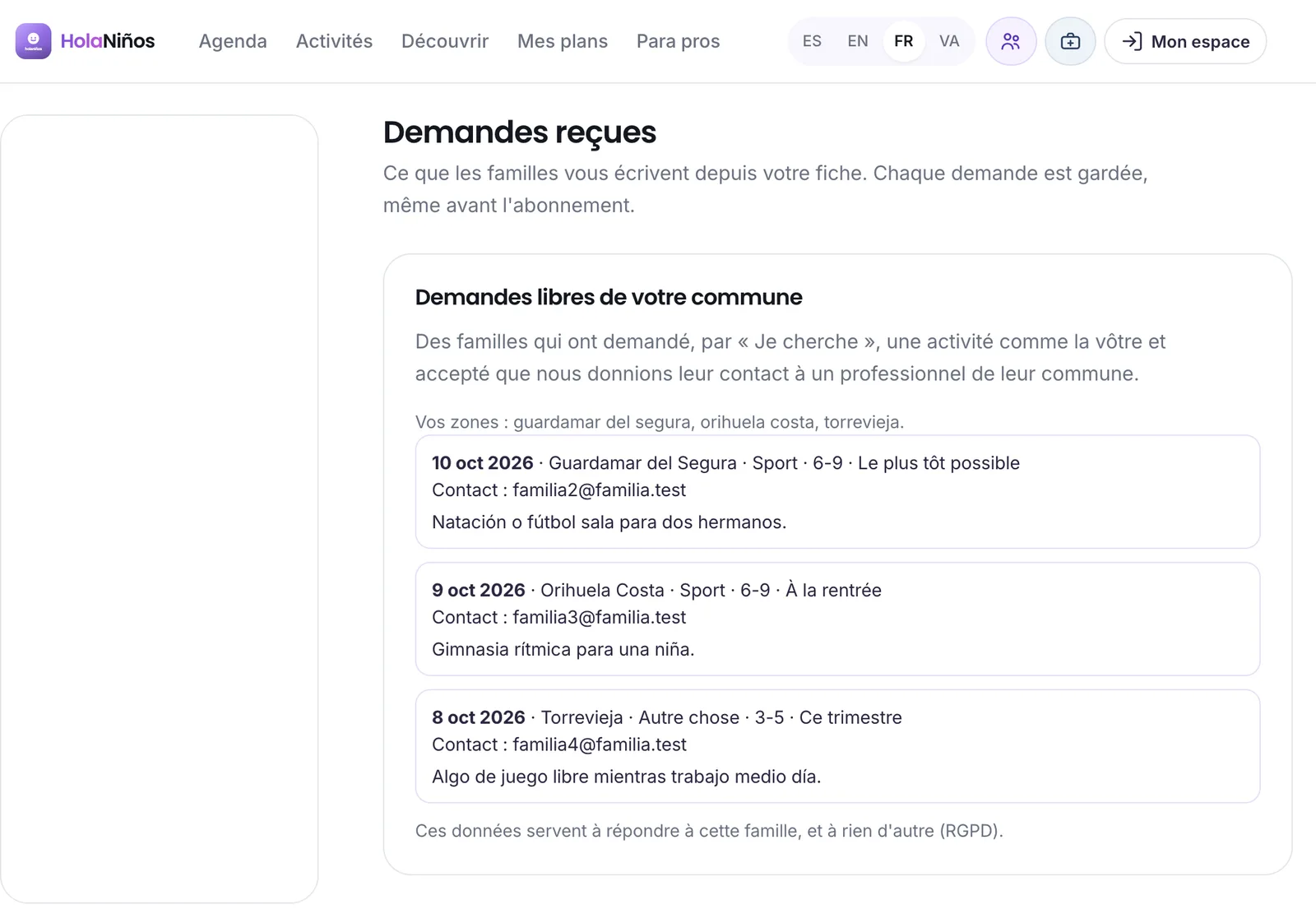
Task: Click the text 'Natación o fútbol sala para dos hermanos.'
Action: pyautogui.click(x=609, y=522)
